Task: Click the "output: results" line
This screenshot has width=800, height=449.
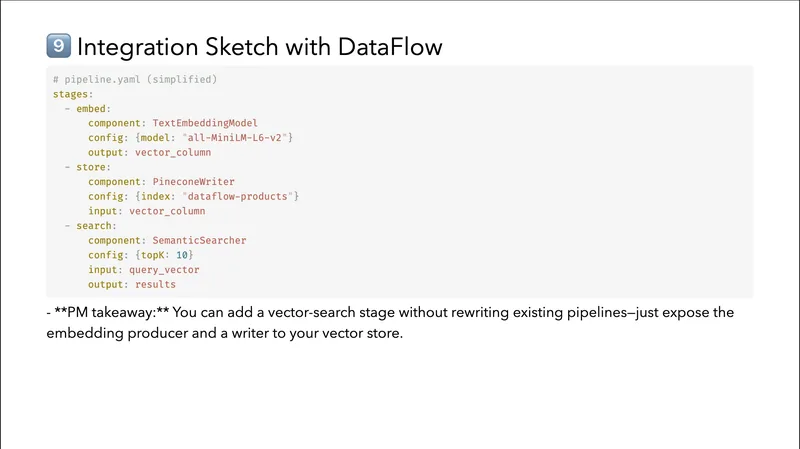Action: [132, 284]
